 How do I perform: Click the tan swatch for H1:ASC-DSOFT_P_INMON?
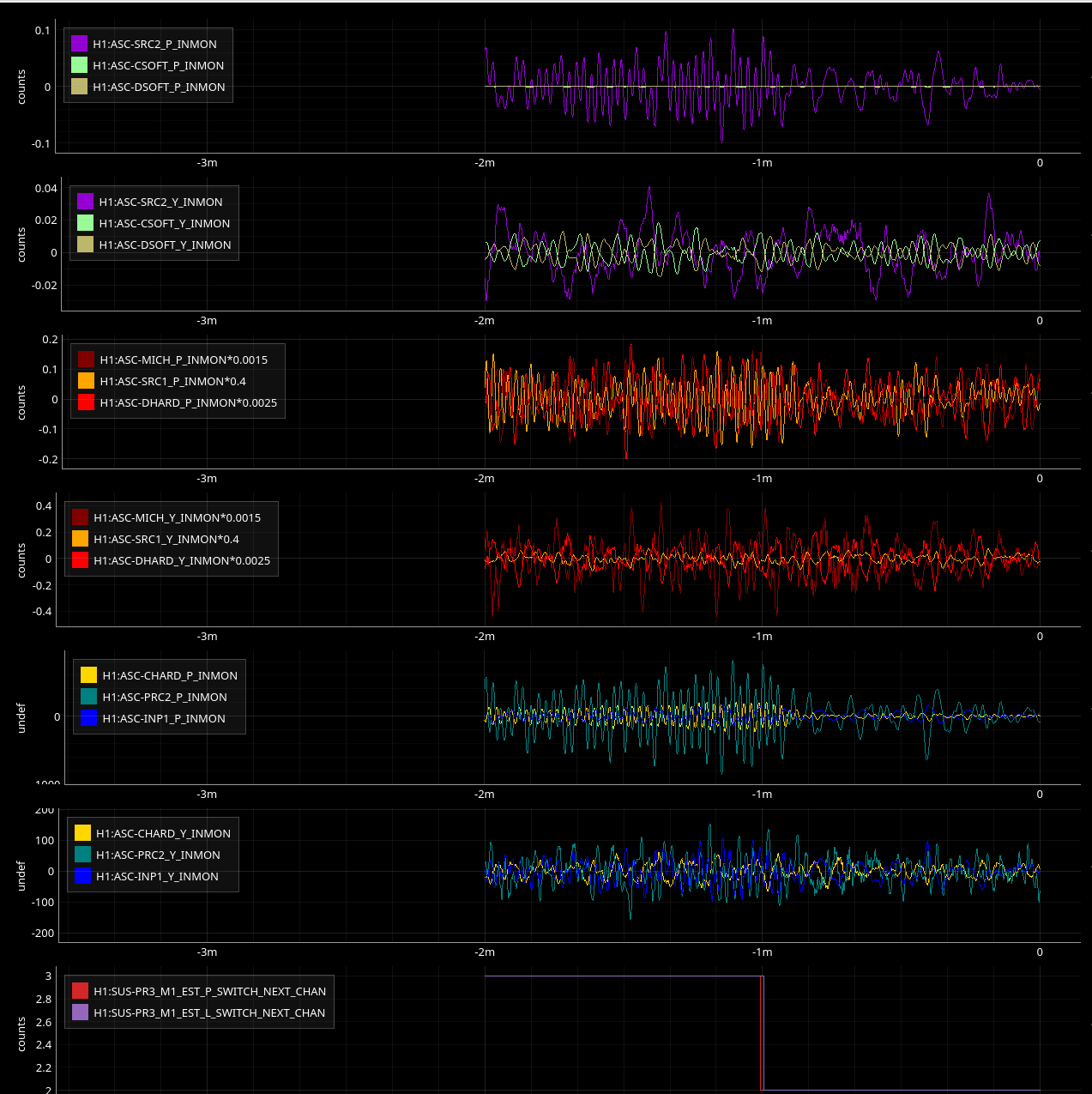tap(80, 87)
